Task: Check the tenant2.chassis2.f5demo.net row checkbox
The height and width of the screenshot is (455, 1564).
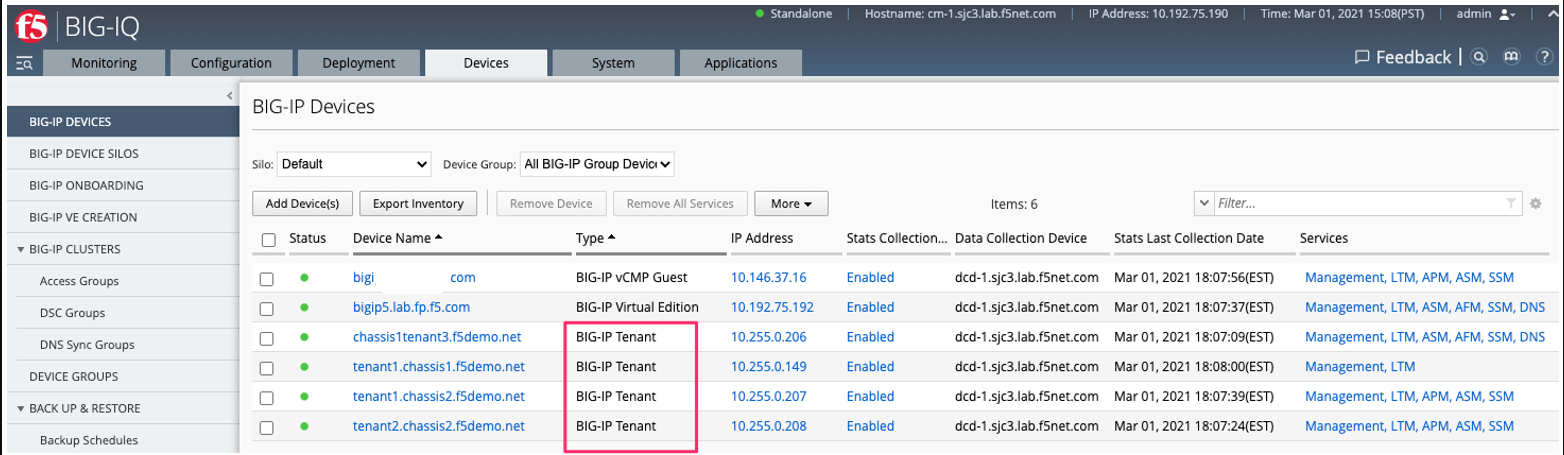Action: coord(267,428)
